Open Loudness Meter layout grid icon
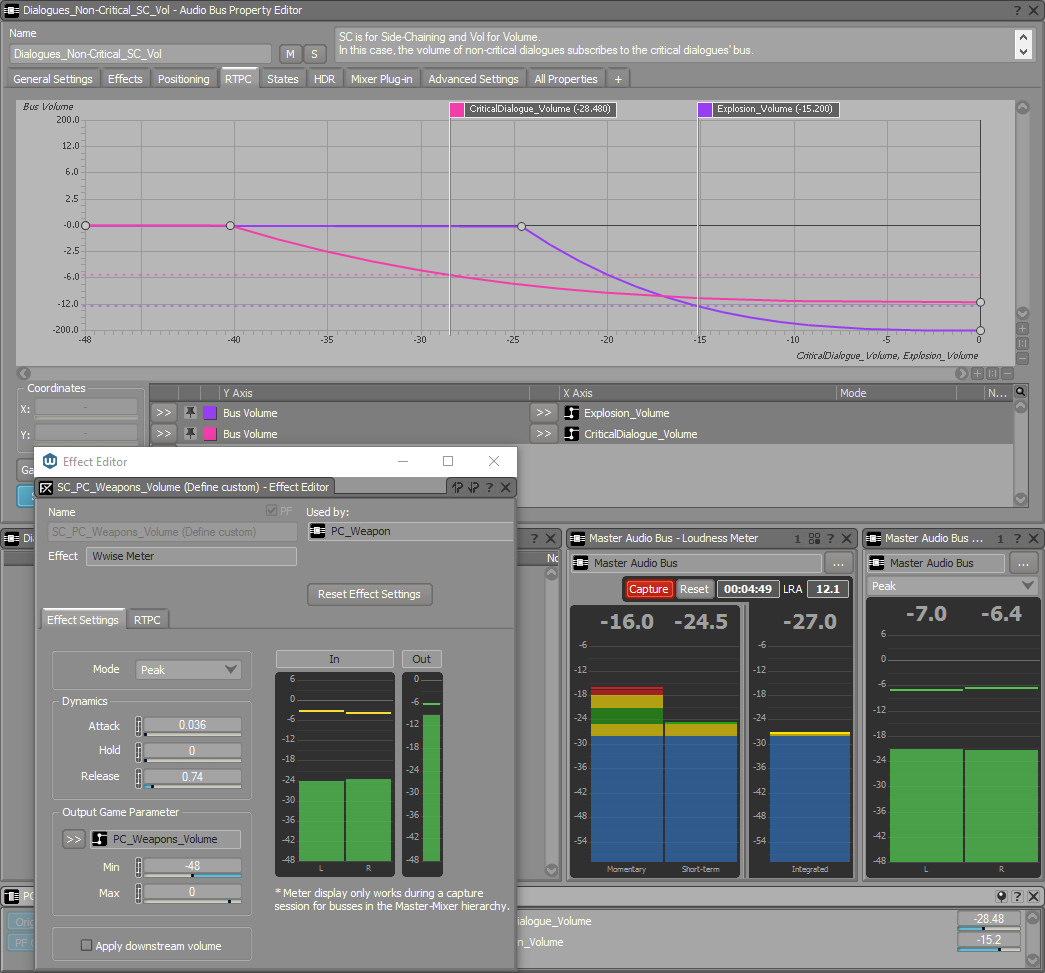 [814, 538]
